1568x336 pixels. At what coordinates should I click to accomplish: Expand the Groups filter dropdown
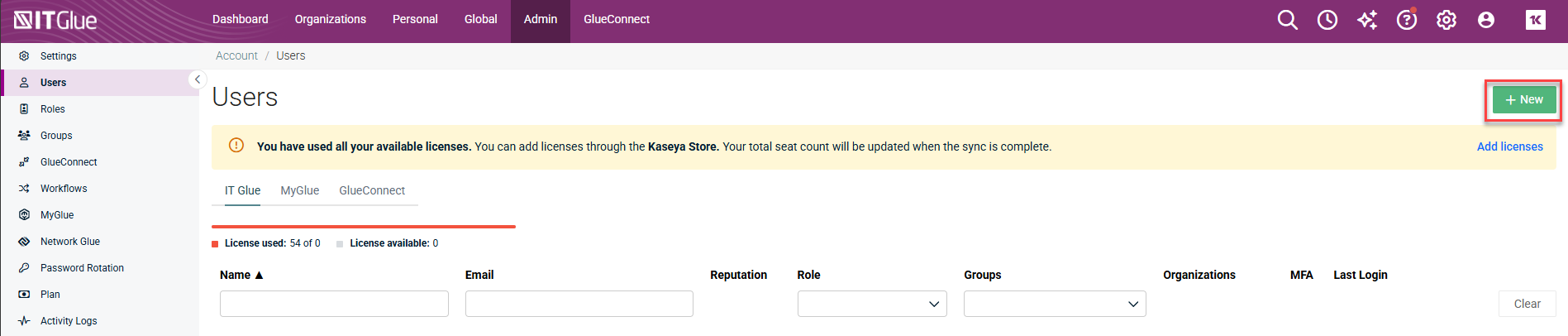click(x=1054, y=304)
